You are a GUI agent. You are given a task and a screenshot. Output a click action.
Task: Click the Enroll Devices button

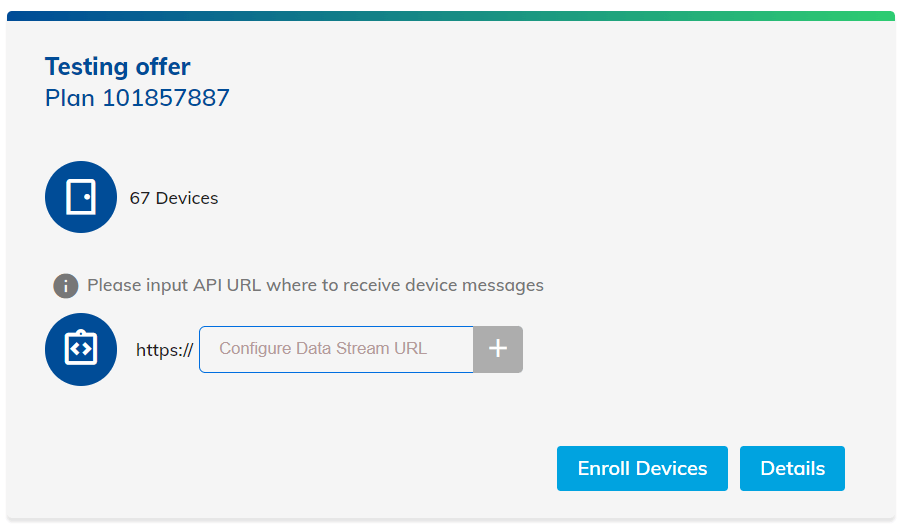tap(642, 468)
